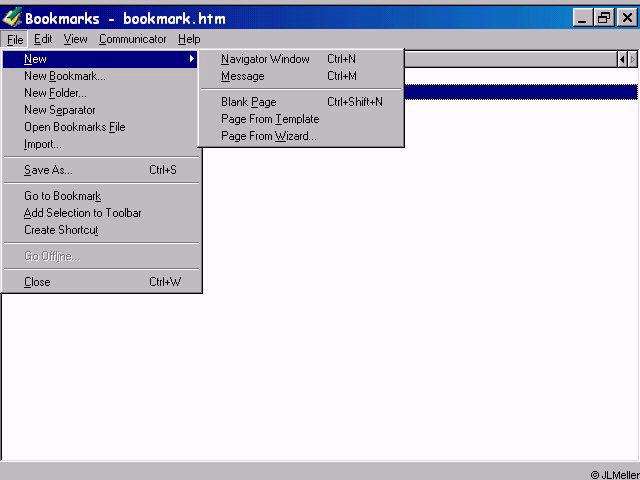The width and height of the screenshot is (640, 480).
Task: Click Open Bookmarks File menu item
Action: click(x=100, y=127)
